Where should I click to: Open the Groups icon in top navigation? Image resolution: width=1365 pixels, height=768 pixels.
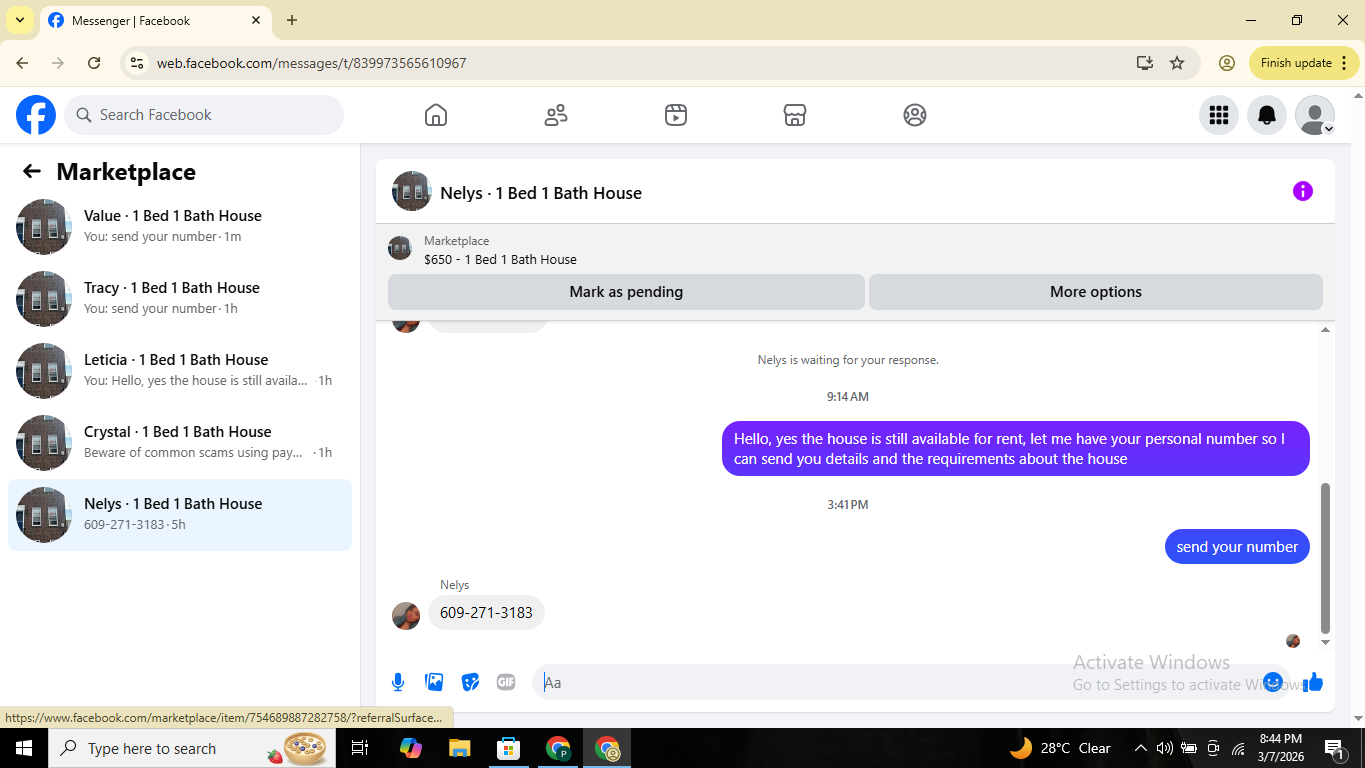click(915, 115)
